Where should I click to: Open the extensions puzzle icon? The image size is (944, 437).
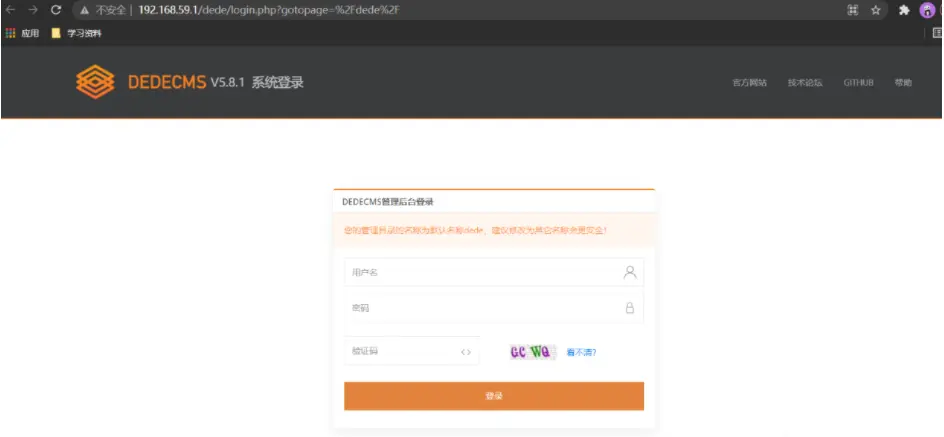904,10
